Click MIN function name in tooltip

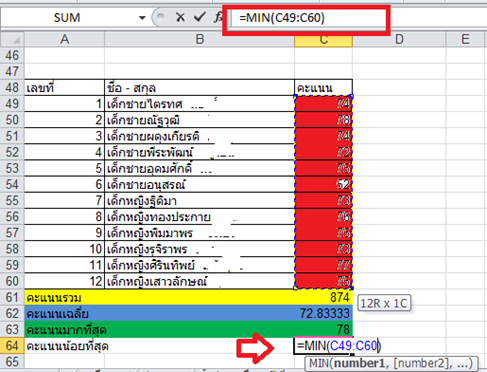[319, 363]
